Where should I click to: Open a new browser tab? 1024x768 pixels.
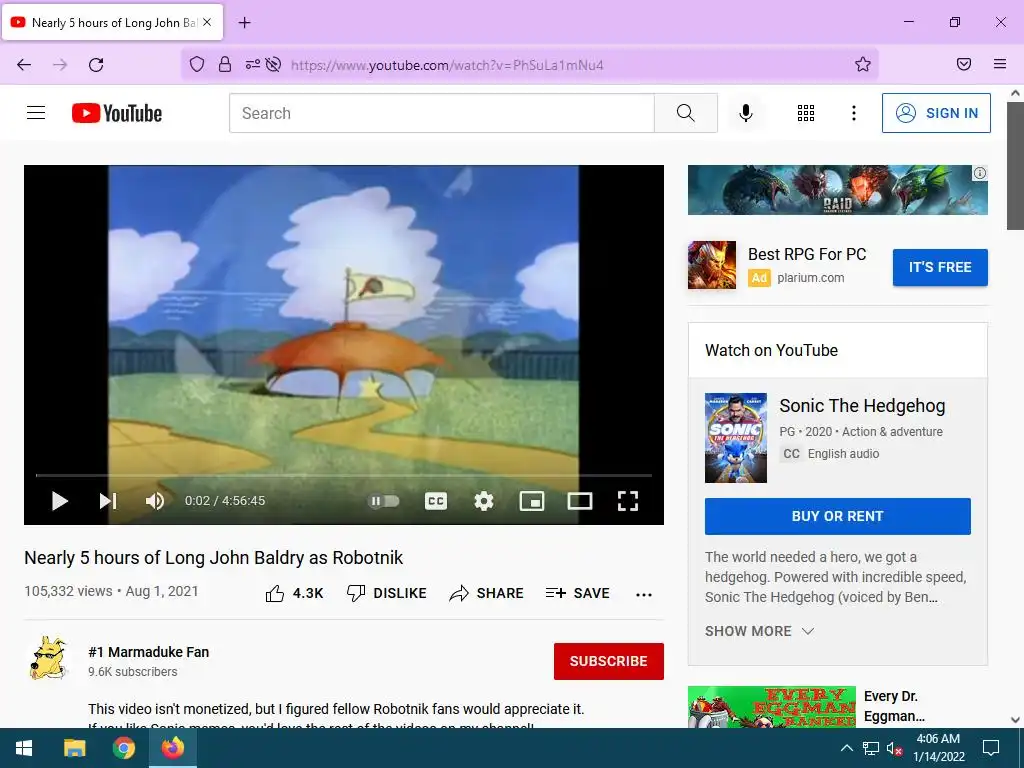tap(244, 23)
